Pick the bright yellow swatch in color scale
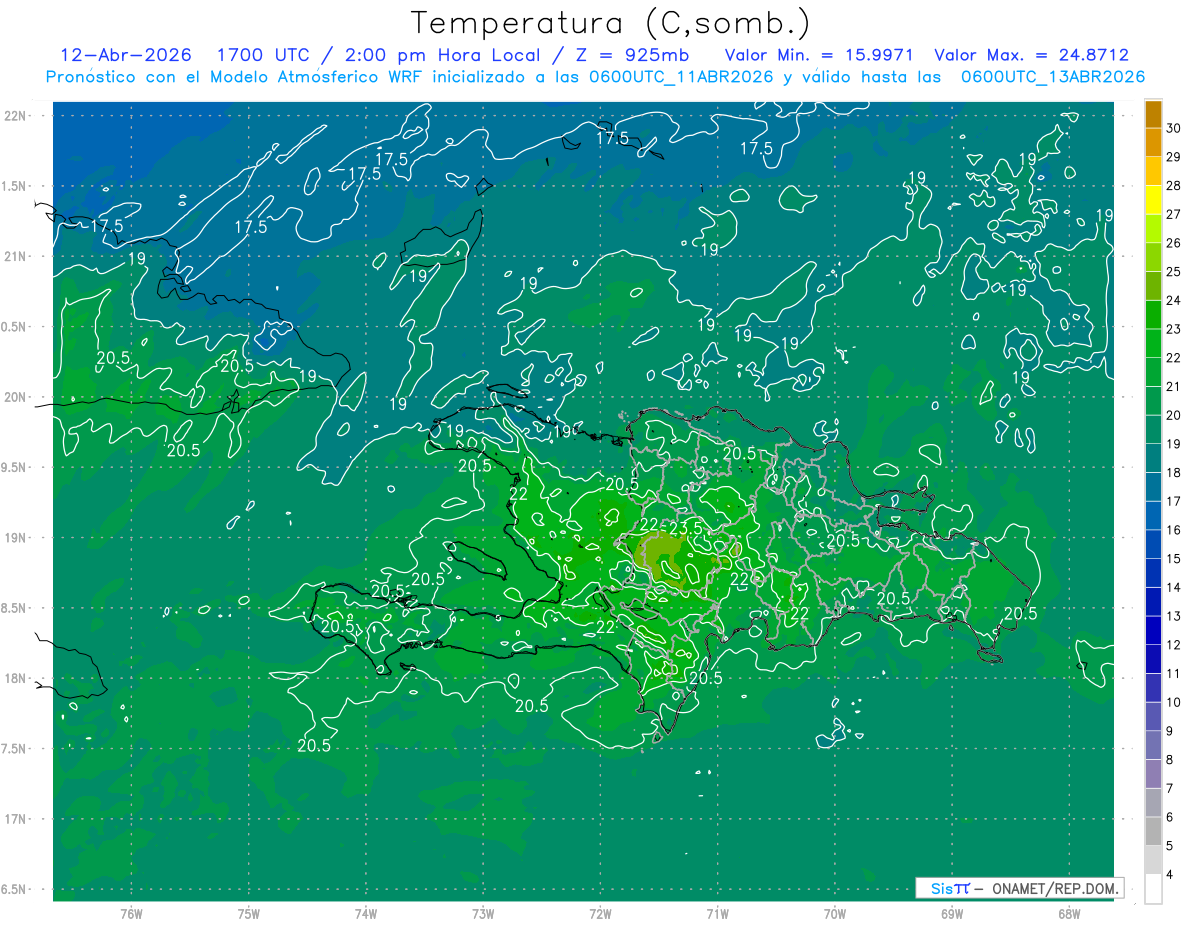Image resolution: width=1200 pixels, height=927 pixels. (x=1153, y=199)
